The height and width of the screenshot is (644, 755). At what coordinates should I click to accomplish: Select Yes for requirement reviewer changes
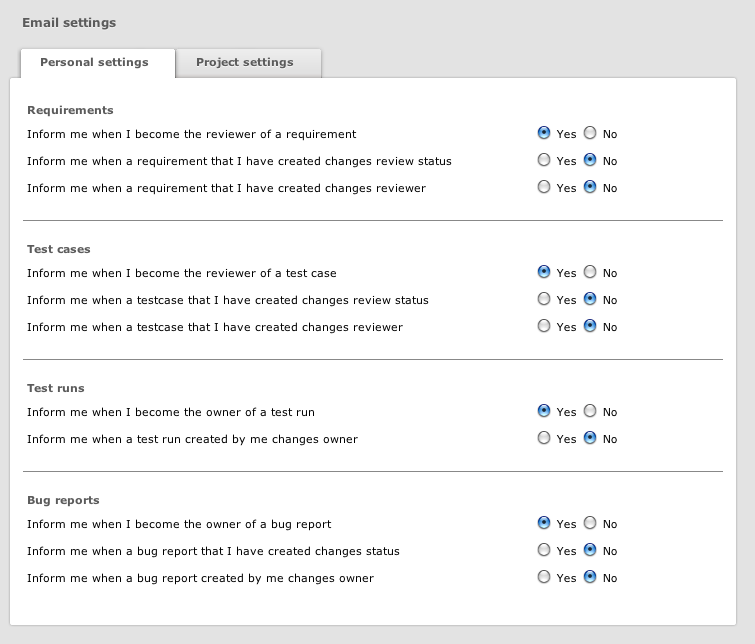click(x=544, y=187)
